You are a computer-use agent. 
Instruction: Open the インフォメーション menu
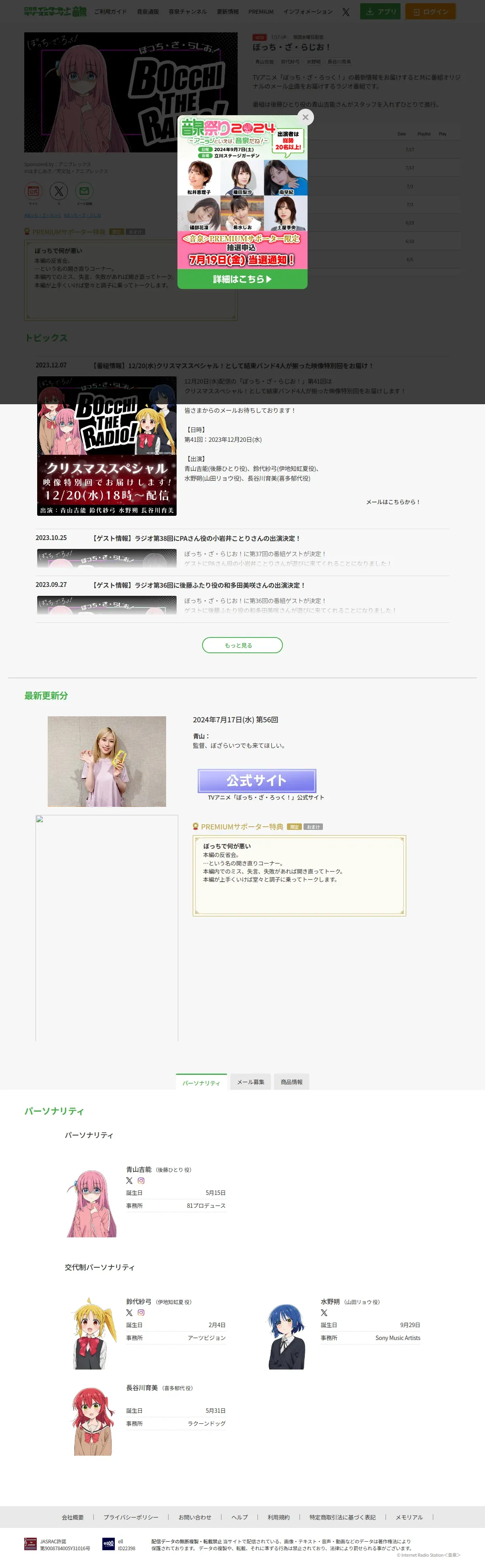[x=307, y=12]
